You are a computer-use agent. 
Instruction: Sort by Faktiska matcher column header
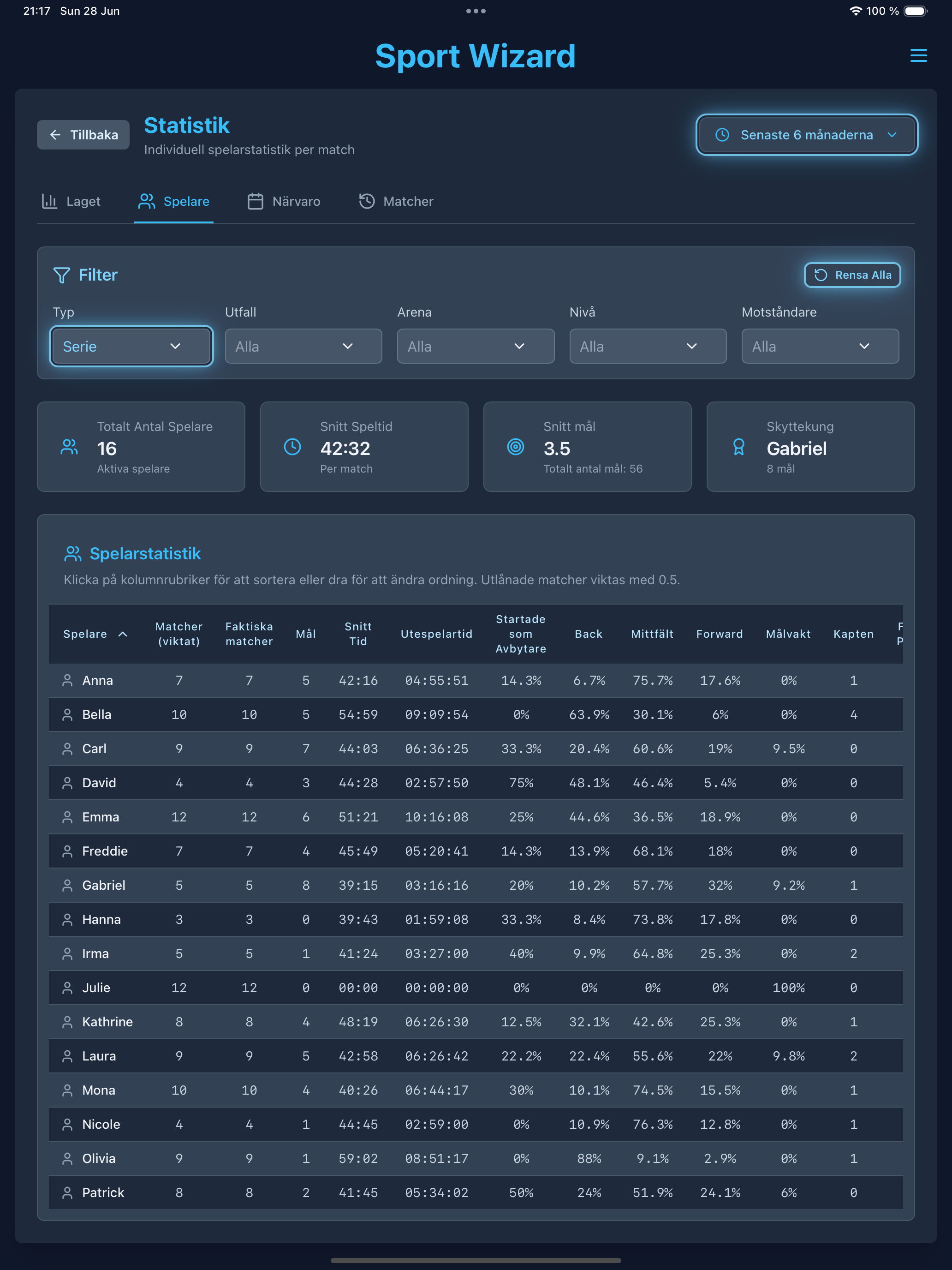[249, 635]
